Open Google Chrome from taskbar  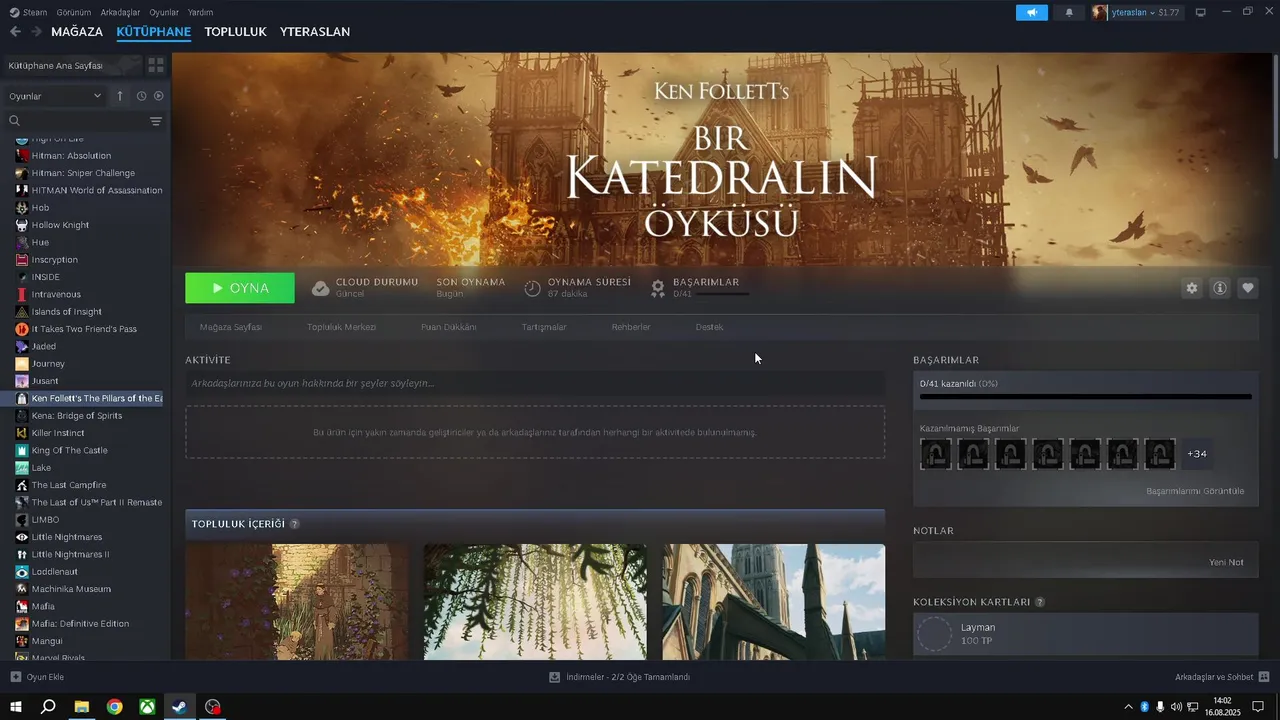coord(114,707)
